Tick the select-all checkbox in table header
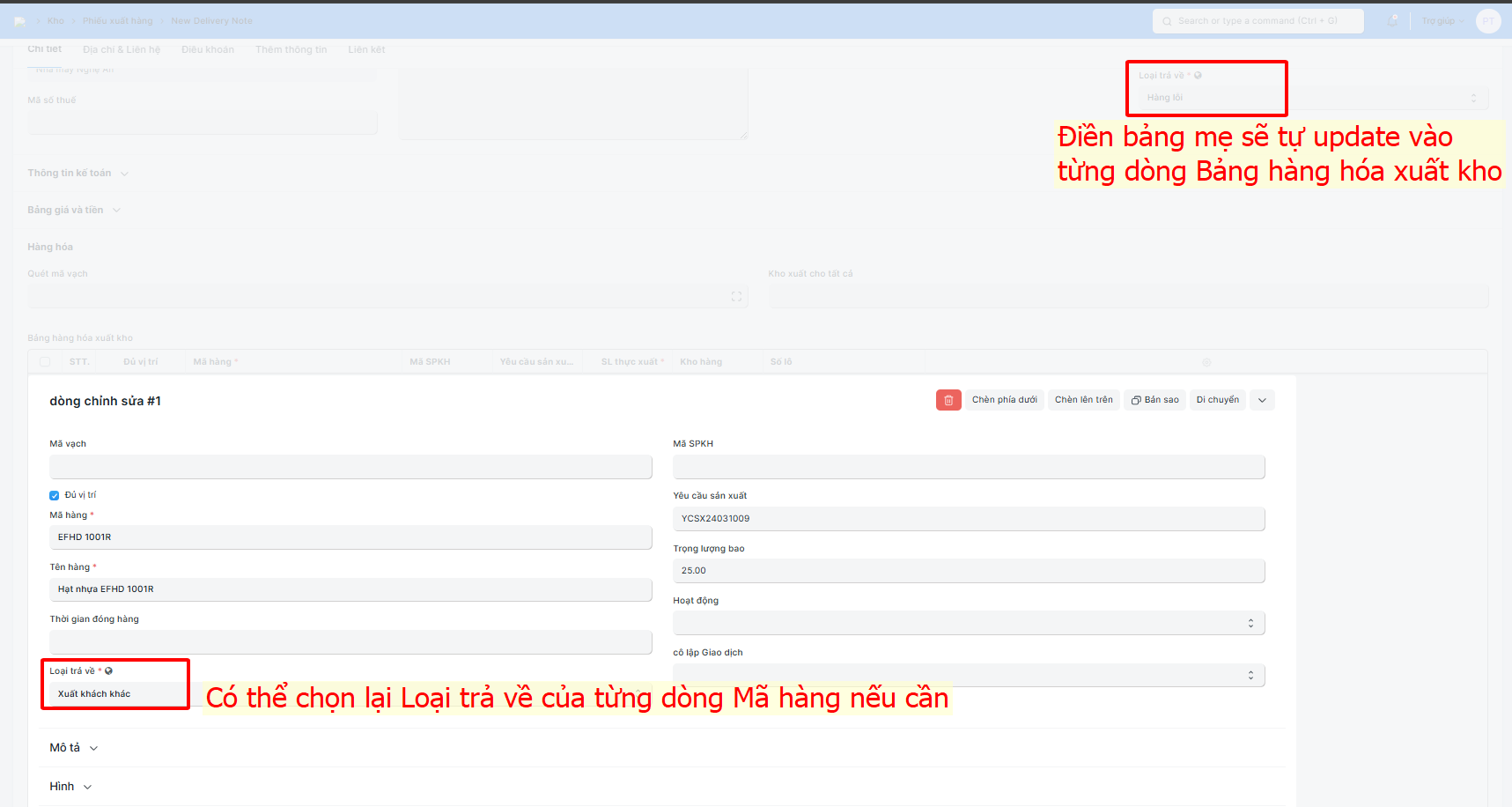1512x807 pixels. (x=45, y=362)
